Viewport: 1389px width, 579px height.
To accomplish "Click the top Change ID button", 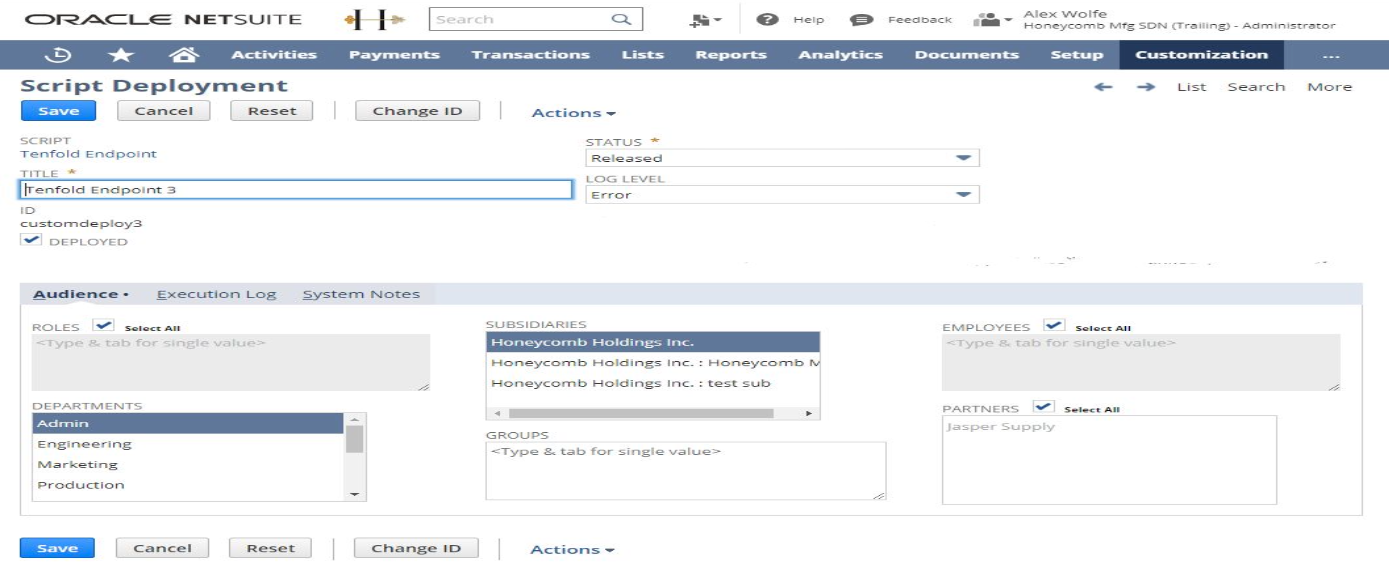I will coord(417,111).
